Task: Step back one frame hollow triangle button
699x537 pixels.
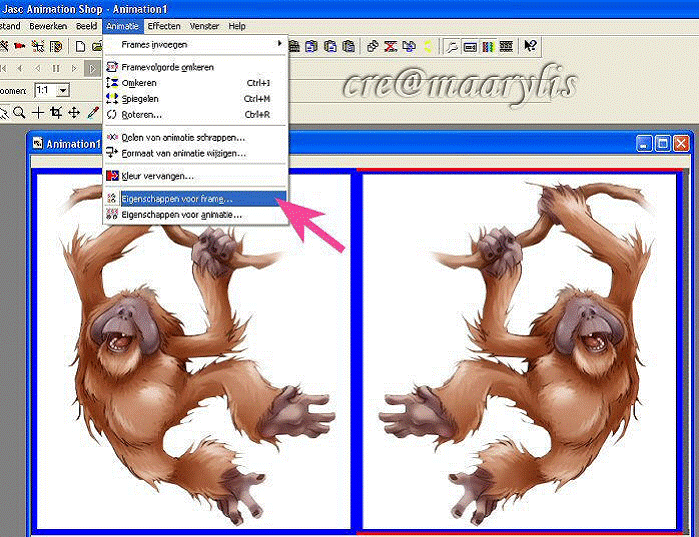Action: click(37, 69)
